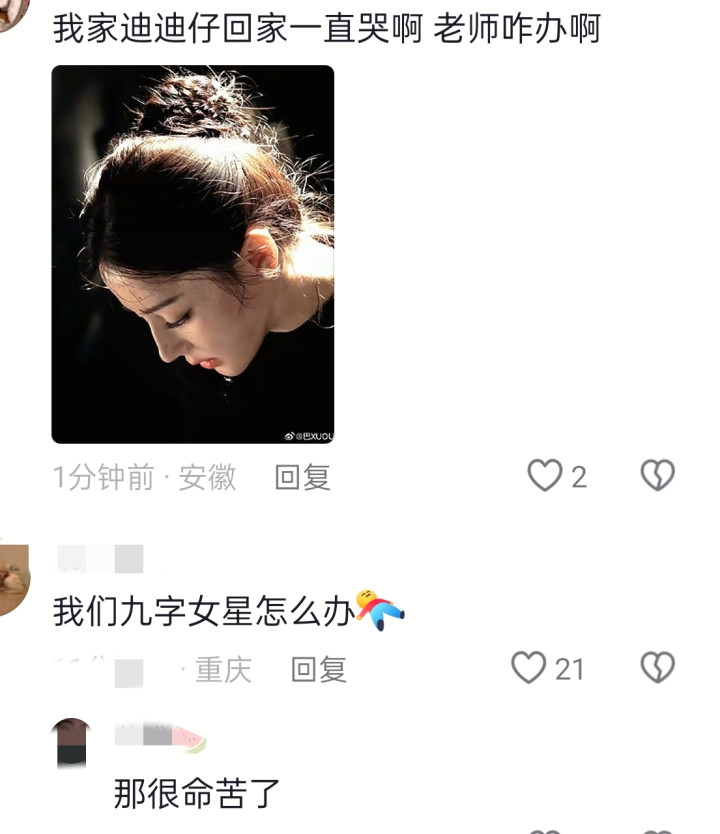This screenshot has width=720, height=834.
Task: Select comment text 我家迪迪仔回家一直哭啊
Action: 238,29
